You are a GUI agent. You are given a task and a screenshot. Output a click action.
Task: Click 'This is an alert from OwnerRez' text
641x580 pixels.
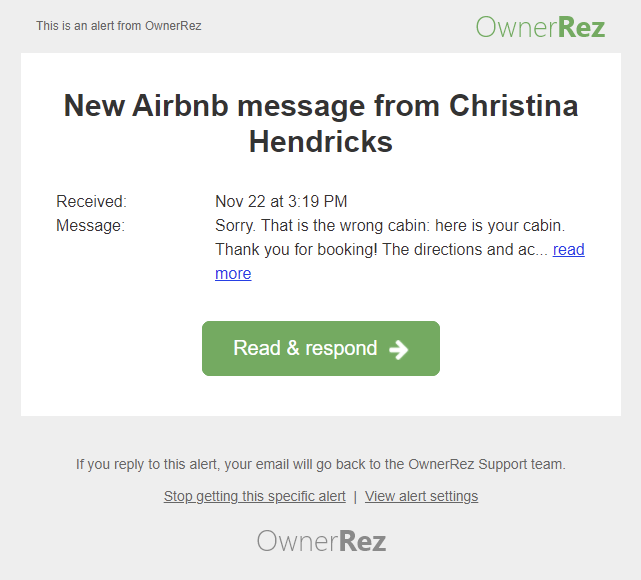(x=118, y=26)
